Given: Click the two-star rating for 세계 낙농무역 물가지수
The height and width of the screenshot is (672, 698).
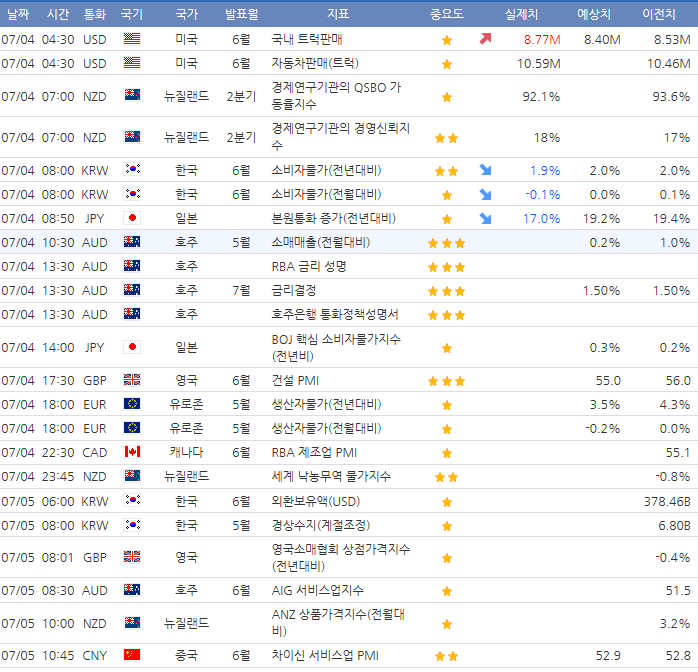Looking at the screenshot, I should [446, 477].
